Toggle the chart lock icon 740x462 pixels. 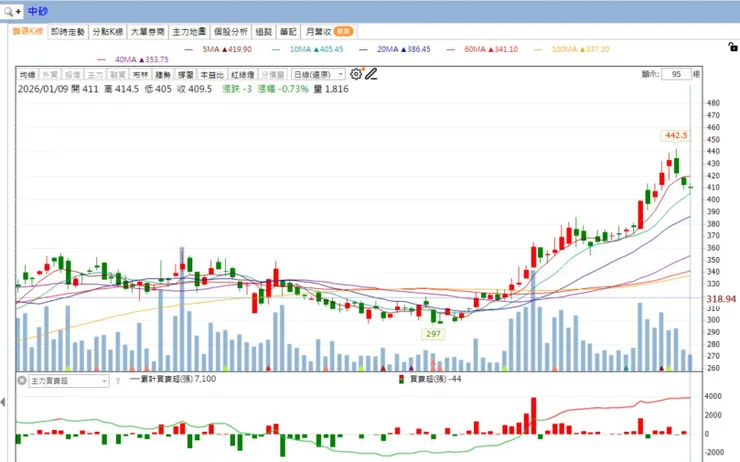[732, 47]
